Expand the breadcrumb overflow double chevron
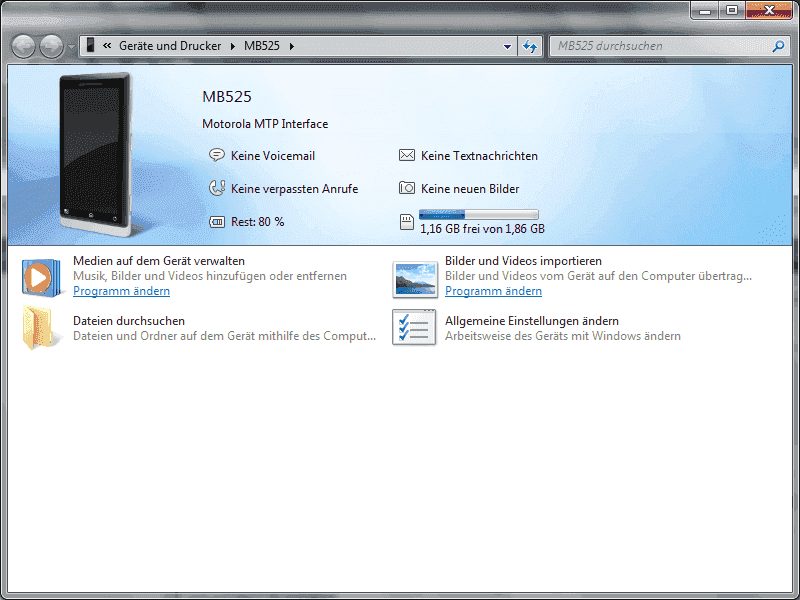 pyautogui.click(x=107, y=45)
